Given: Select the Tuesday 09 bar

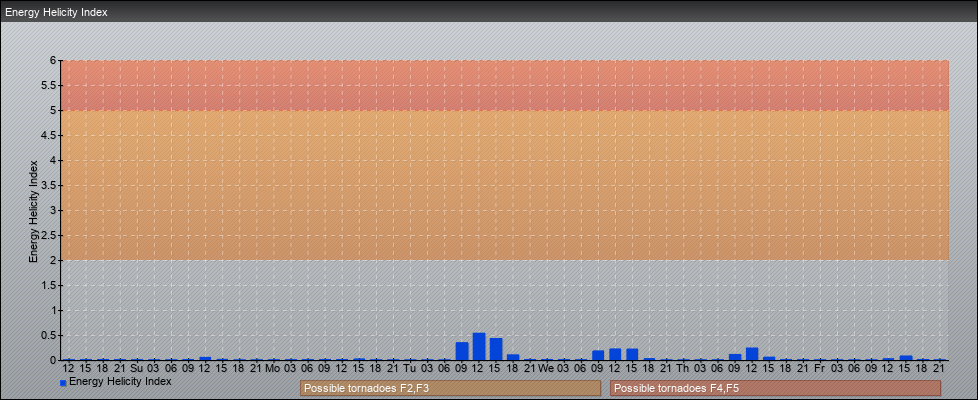Looking at the screenshot, I should 462,351.
